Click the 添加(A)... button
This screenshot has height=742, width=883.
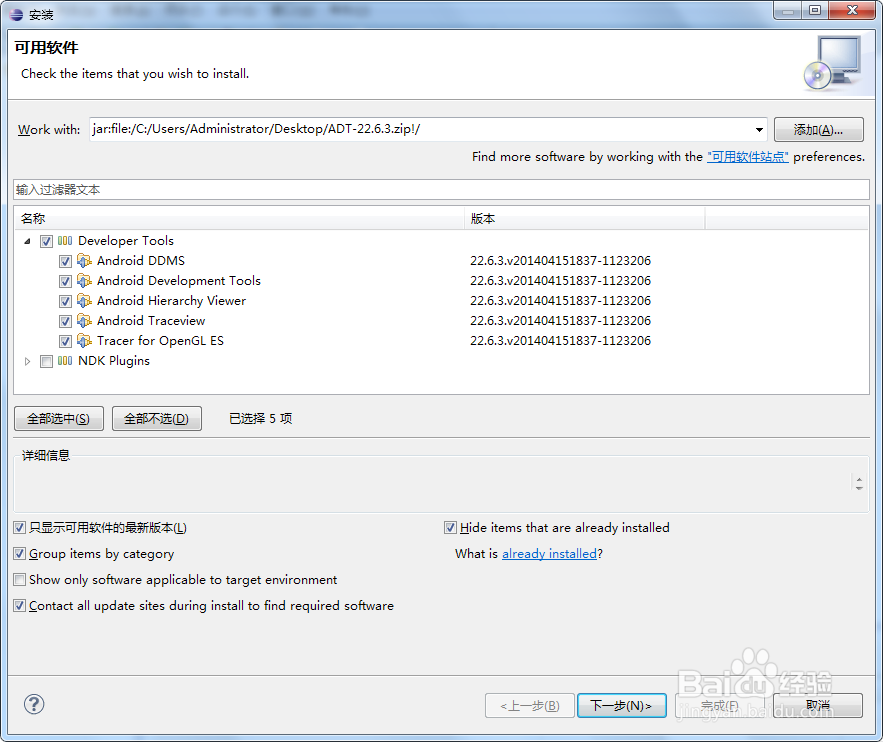click(x=818, y=129)
